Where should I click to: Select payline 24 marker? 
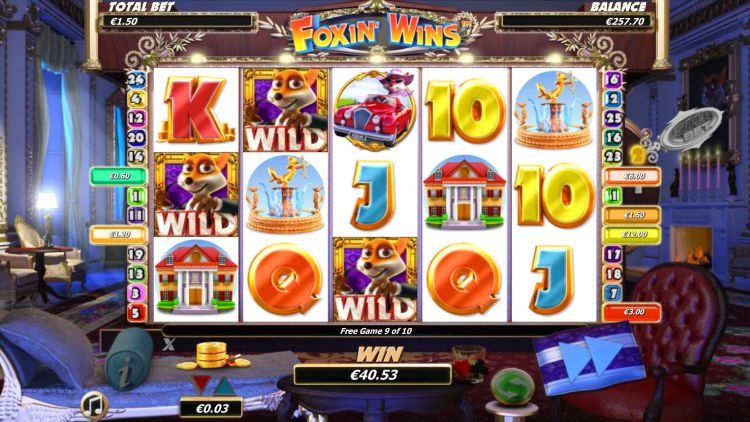136,79
